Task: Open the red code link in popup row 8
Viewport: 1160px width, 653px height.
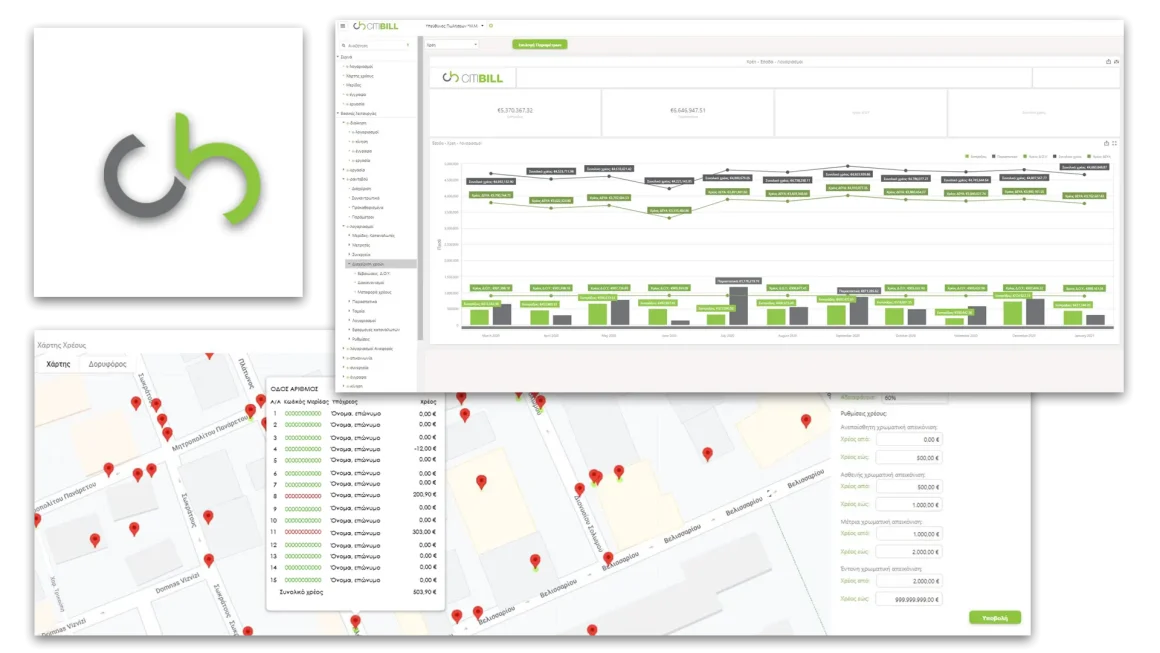Action: tap(303, 496)
